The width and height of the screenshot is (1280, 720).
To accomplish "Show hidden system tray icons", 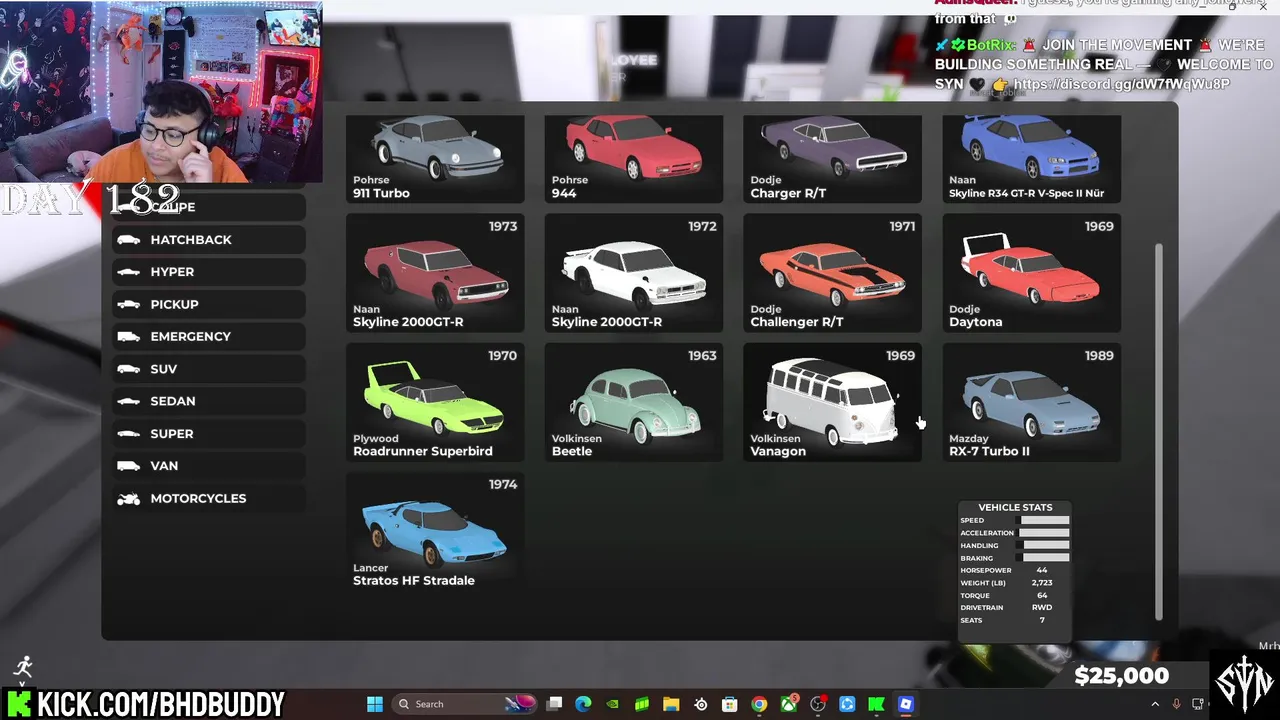I will [x=1155, y=704].
